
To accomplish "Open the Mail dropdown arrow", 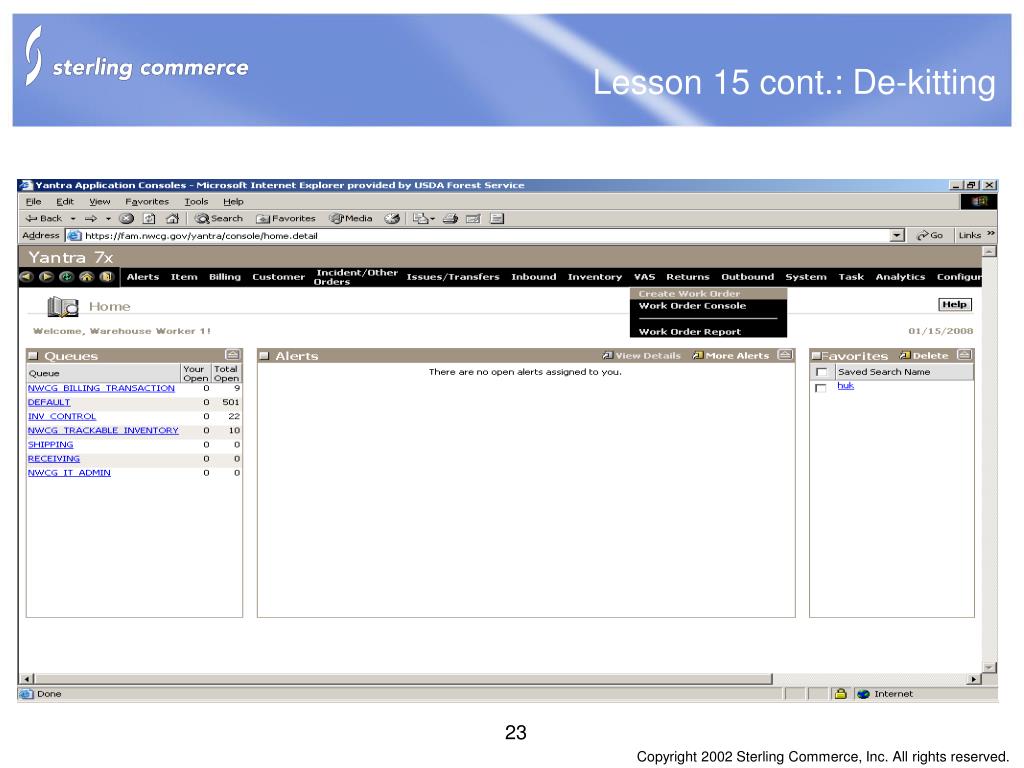I will [x=432, y=219].
